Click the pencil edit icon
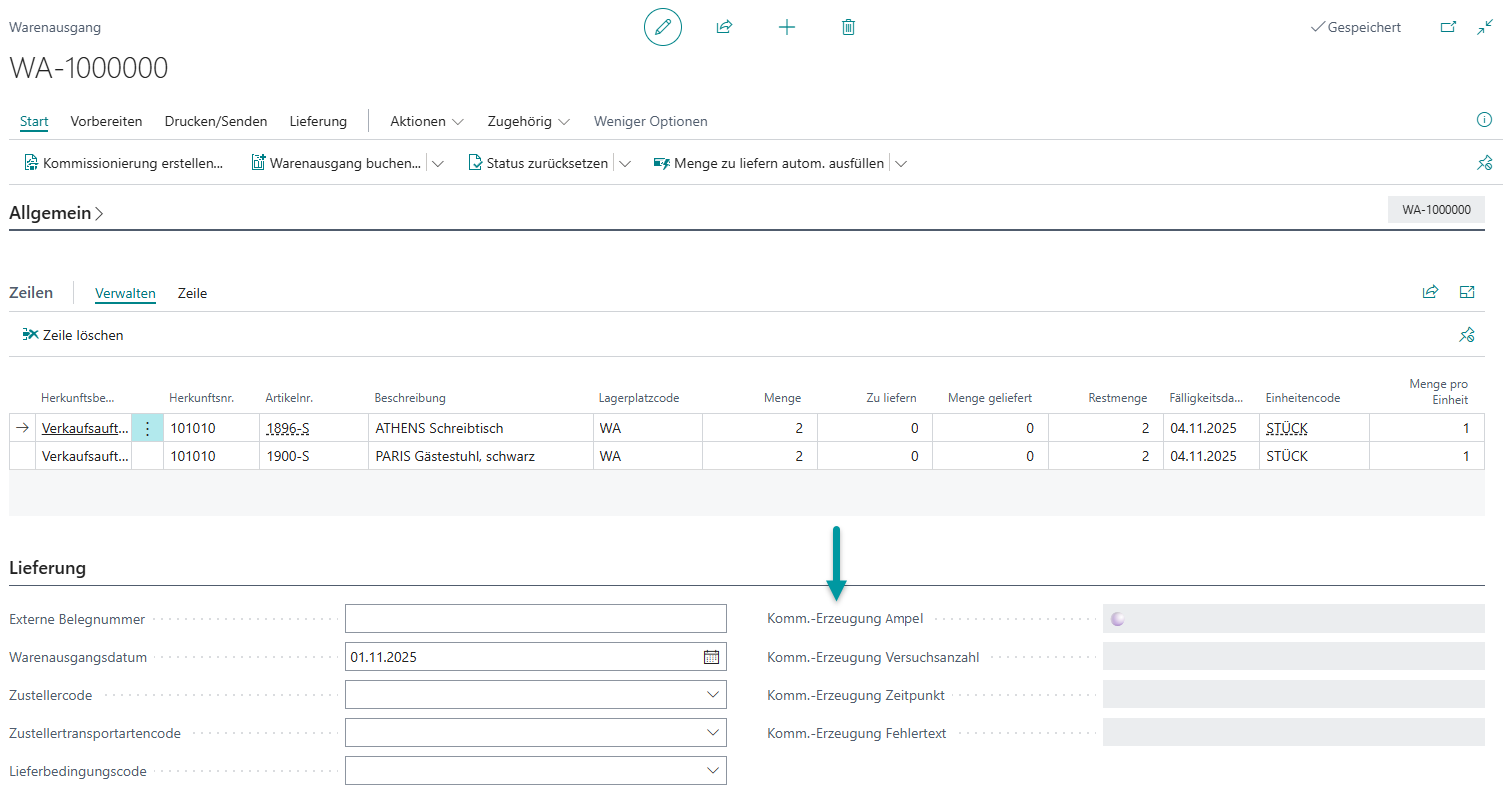The width and height of the screenshot is (1506, 795). (x=662, y=27)
